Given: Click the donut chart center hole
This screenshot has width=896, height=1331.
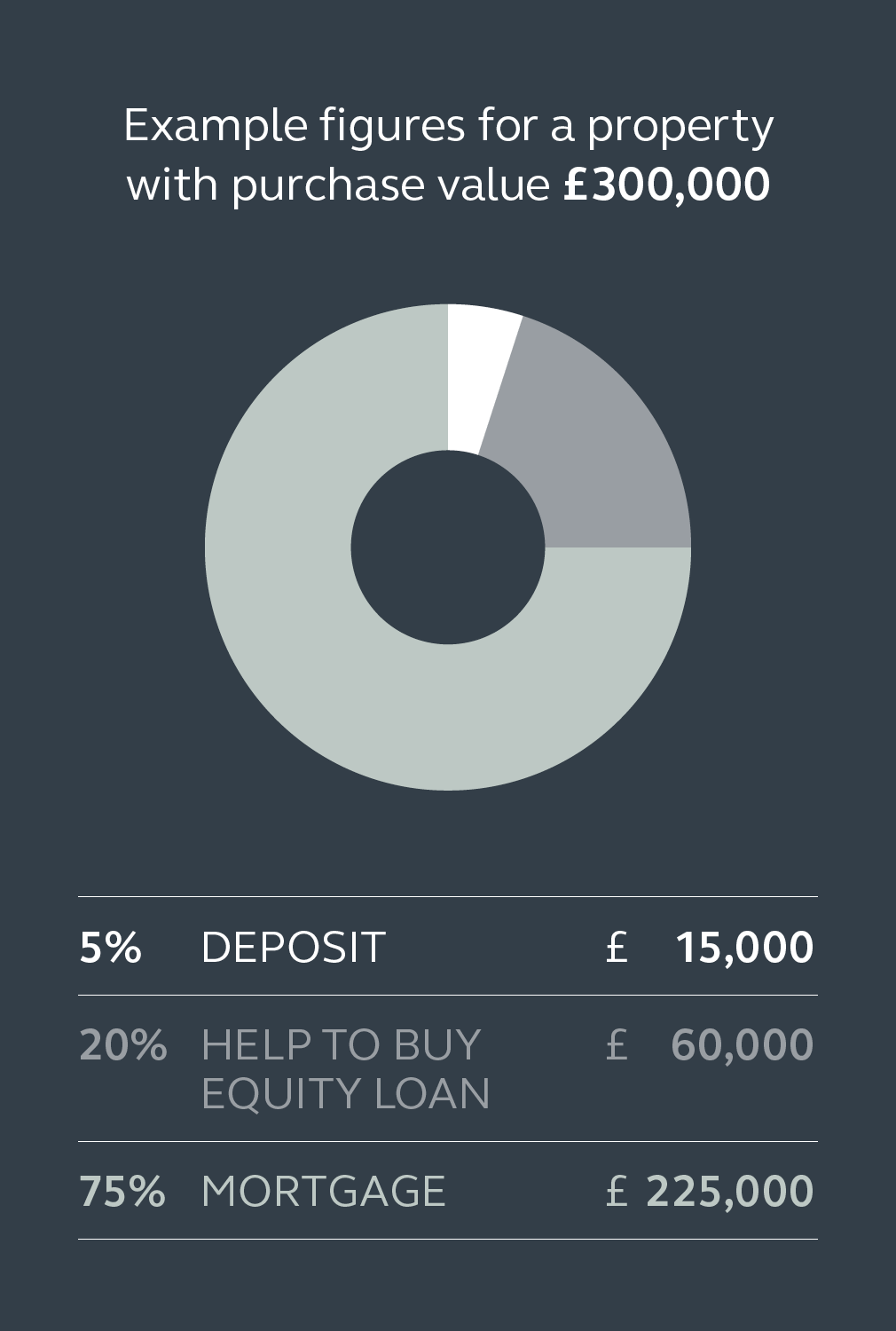Looking at the screenshot, I should [x=448, y=547].
